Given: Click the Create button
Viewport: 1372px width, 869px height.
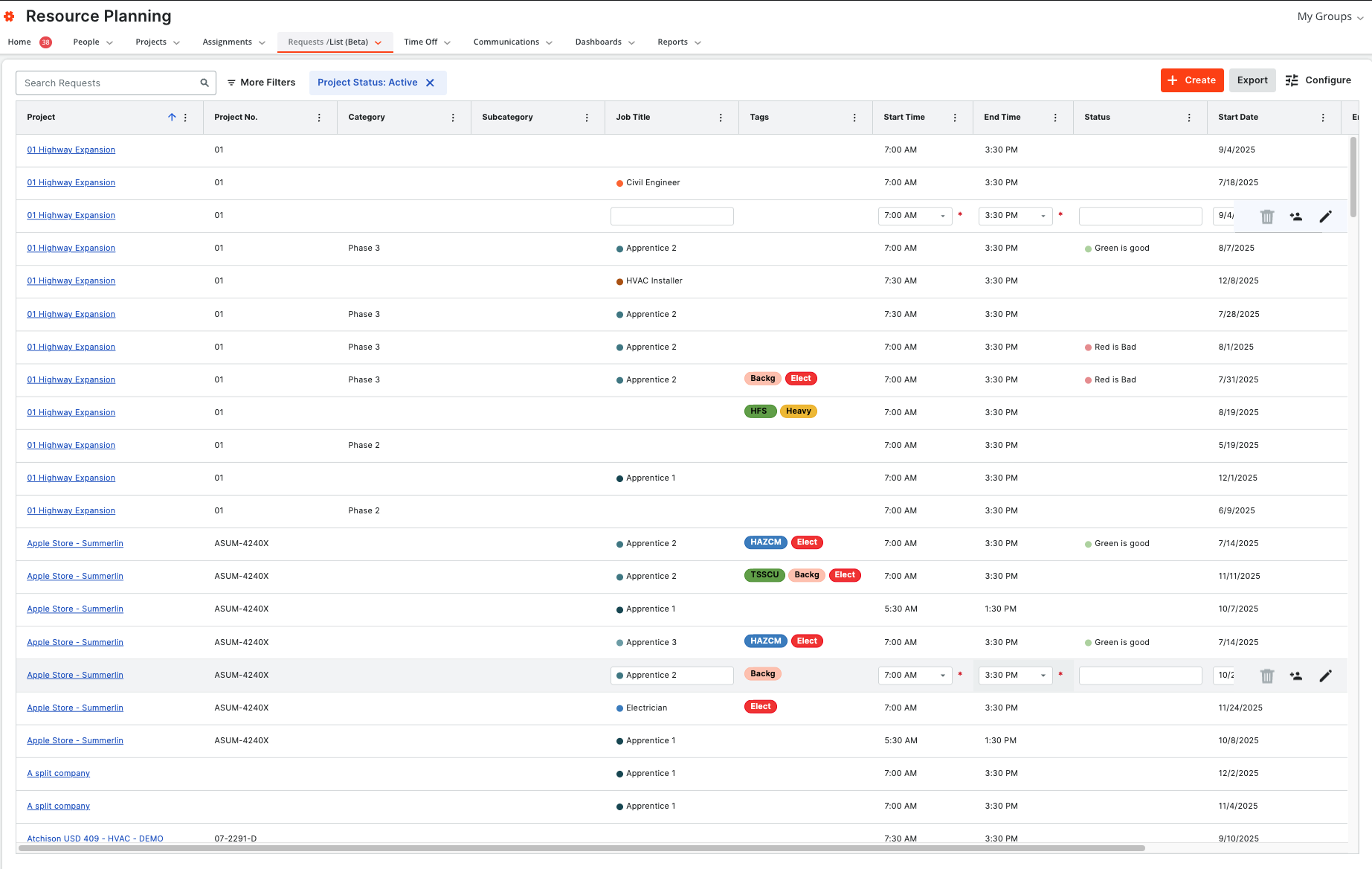Looking at the screenshot, I should [1192, 80].
